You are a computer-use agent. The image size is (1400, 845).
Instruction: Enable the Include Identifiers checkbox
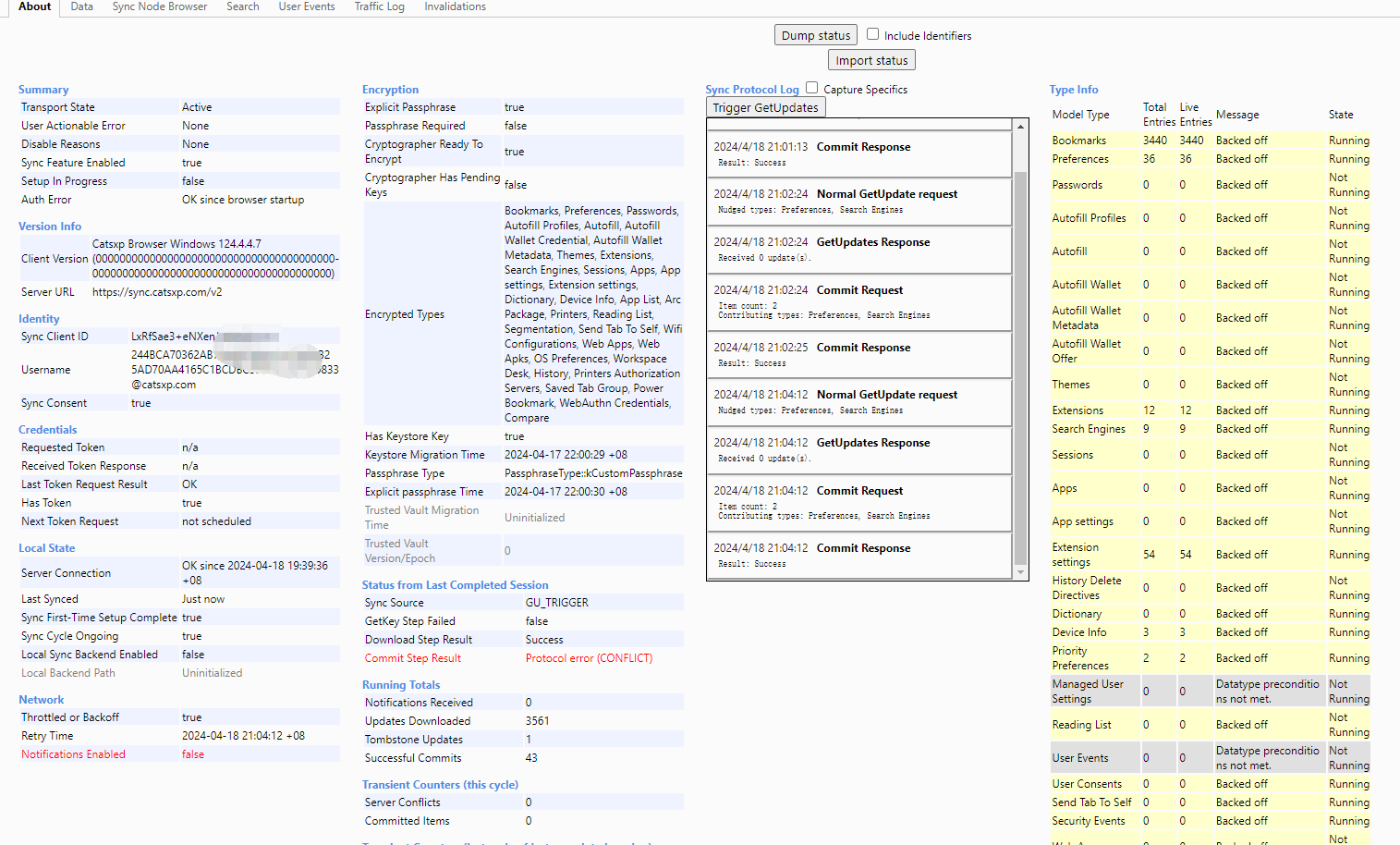[872, 34]
